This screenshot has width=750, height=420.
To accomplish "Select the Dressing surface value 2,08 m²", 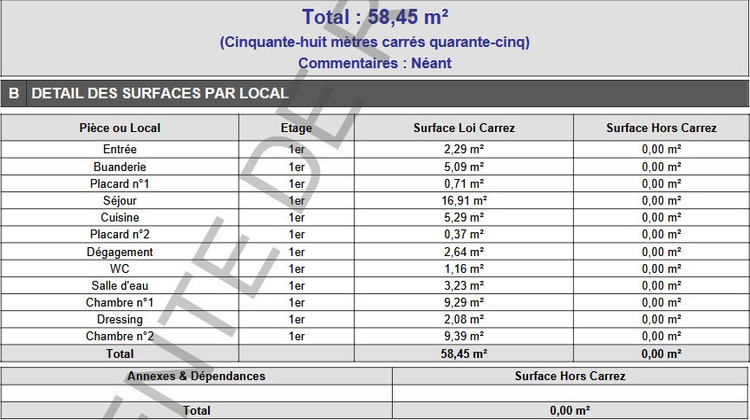I will coord(463,319).
